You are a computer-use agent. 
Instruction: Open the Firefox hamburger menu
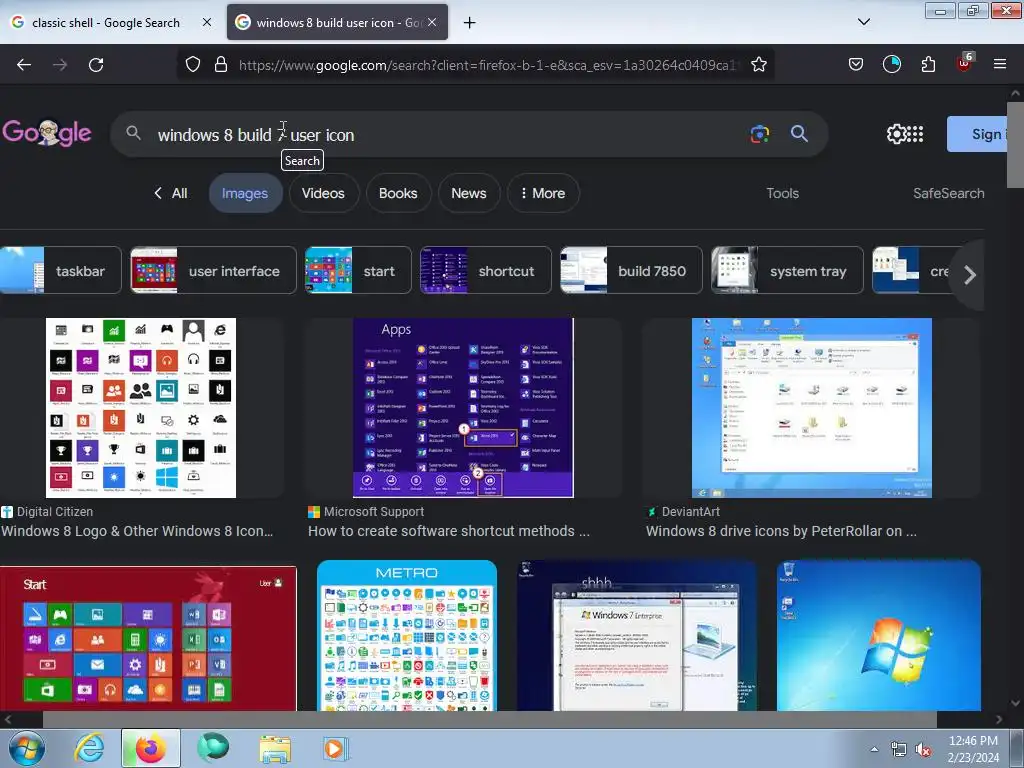[1000, 64]
